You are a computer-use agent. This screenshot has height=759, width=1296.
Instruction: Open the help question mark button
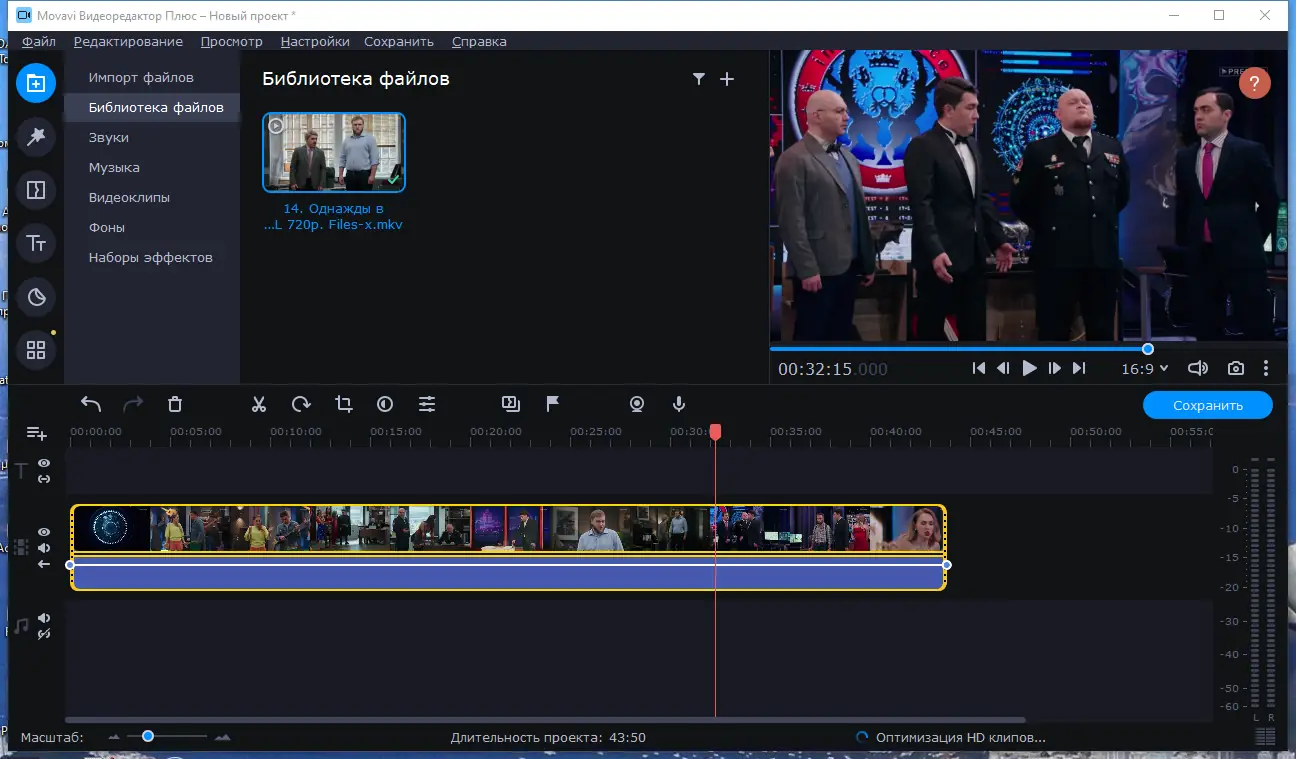click(x=1255, y=83)
